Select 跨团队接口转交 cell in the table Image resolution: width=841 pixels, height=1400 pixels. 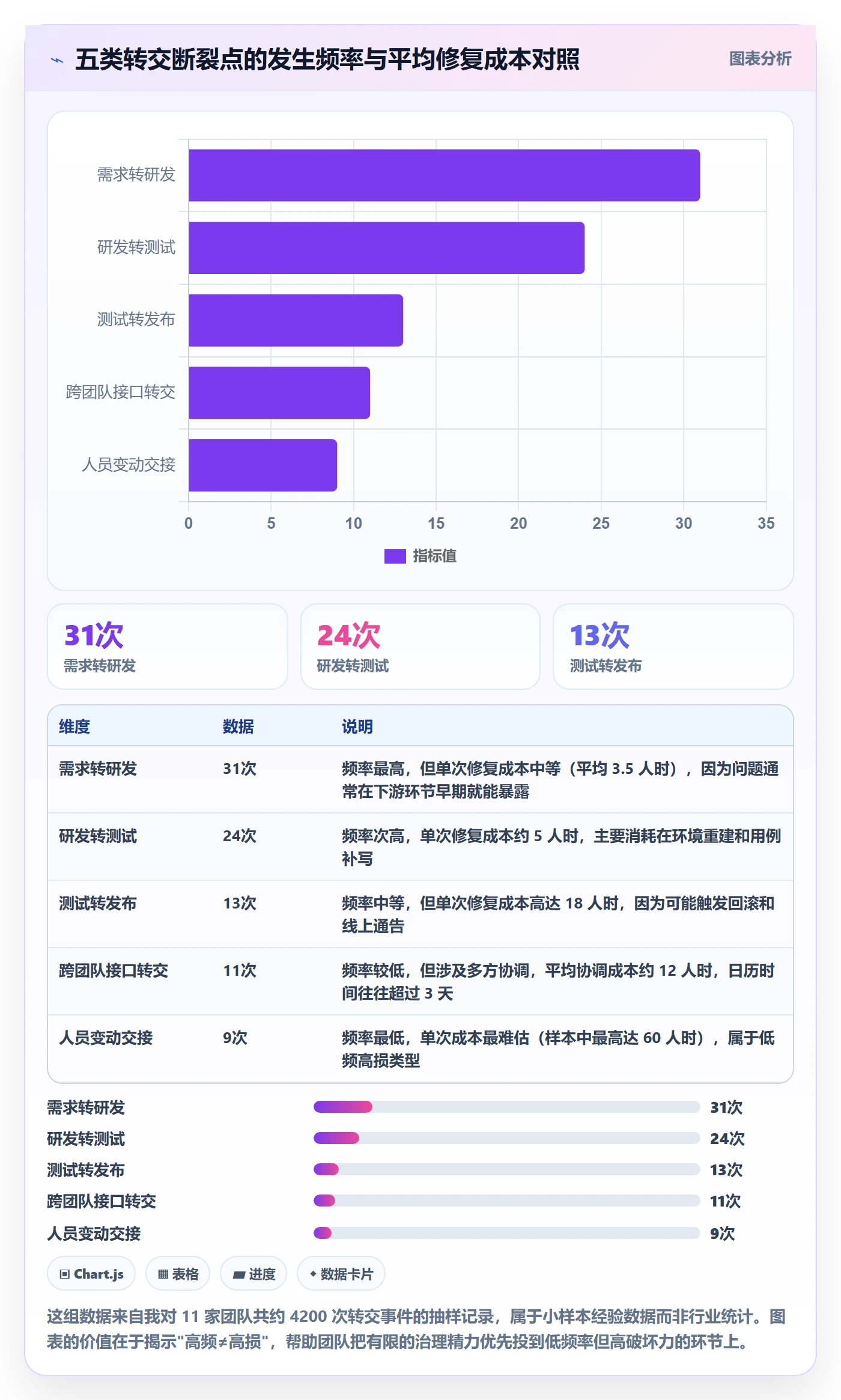[x=114, y=970]
